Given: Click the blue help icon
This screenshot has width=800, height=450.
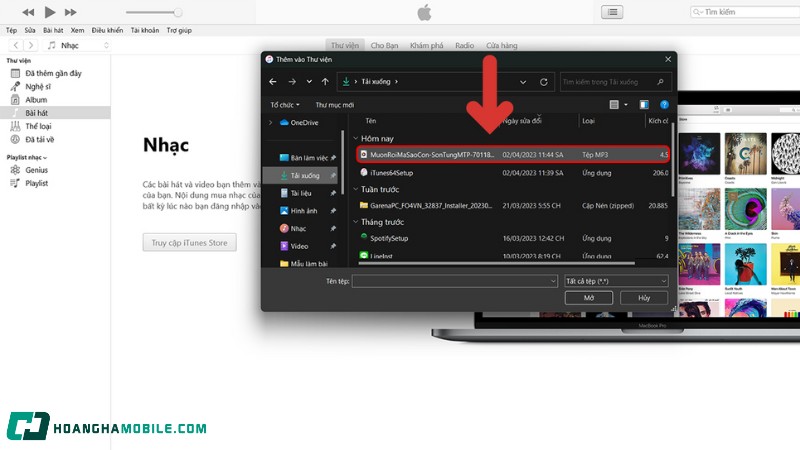Looking at the screenshot, I should tap(664, 105).
